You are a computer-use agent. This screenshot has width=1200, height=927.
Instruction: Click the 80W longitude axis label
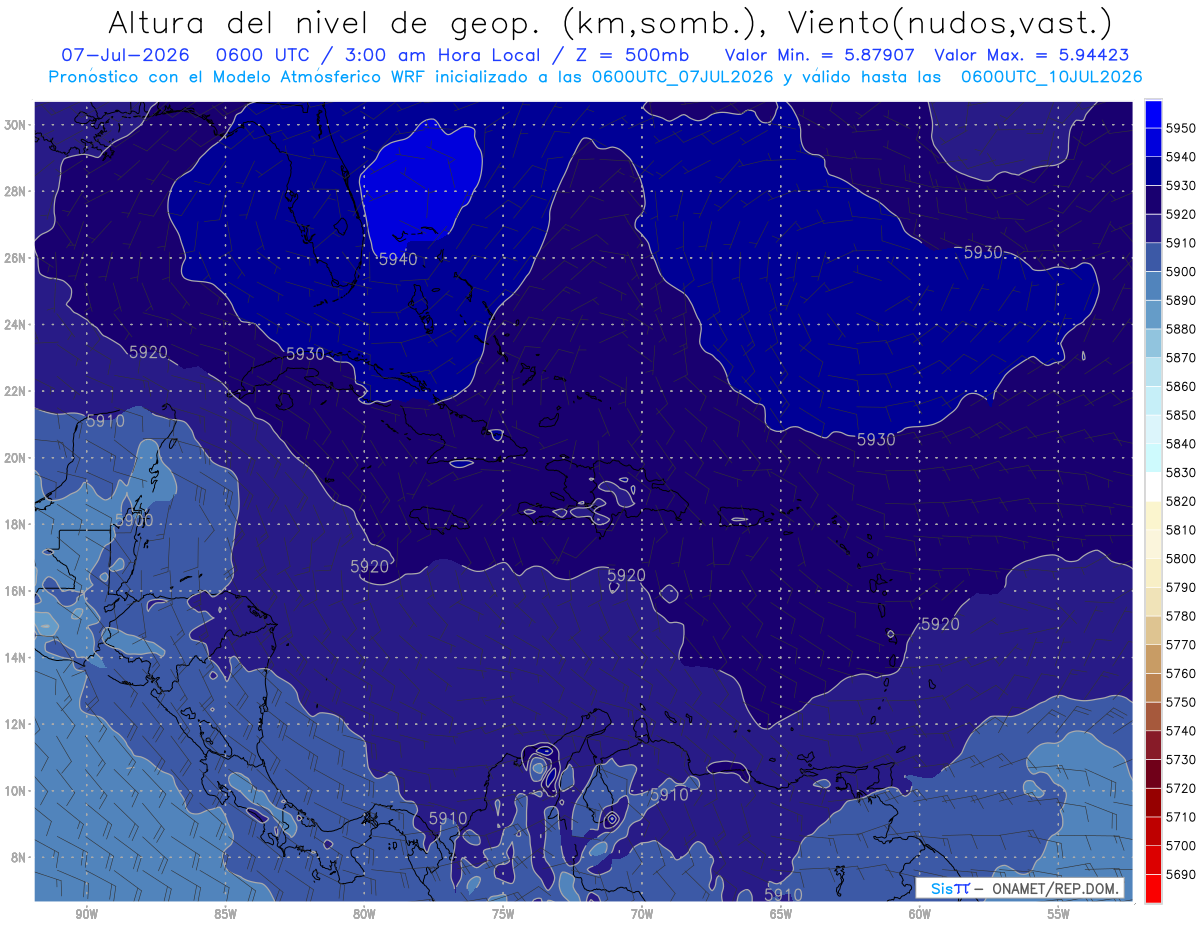(364, 914)
